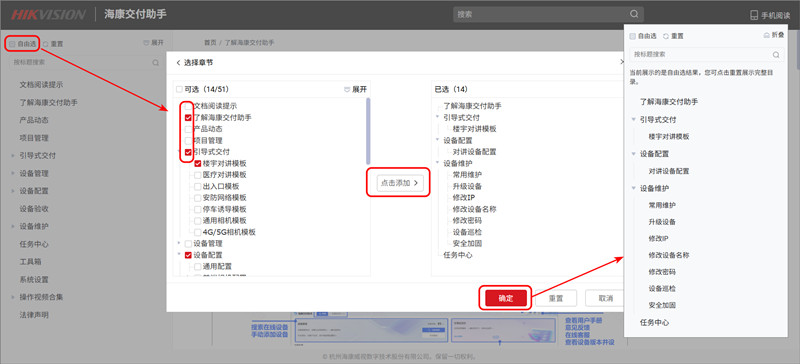Viewport: 800px width, 364px height.
Task: Click search icon in the right panel title search
Action: tap(776, 55)
